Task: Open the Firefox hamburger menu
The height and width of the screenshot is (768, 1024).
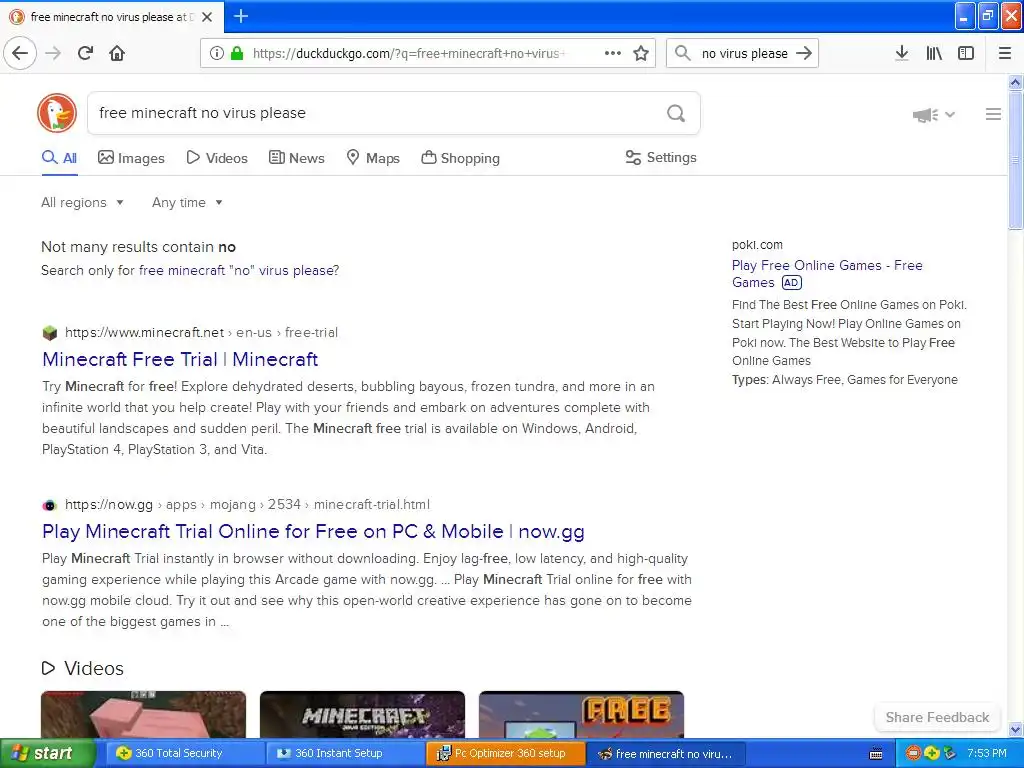Action: 1005,53
